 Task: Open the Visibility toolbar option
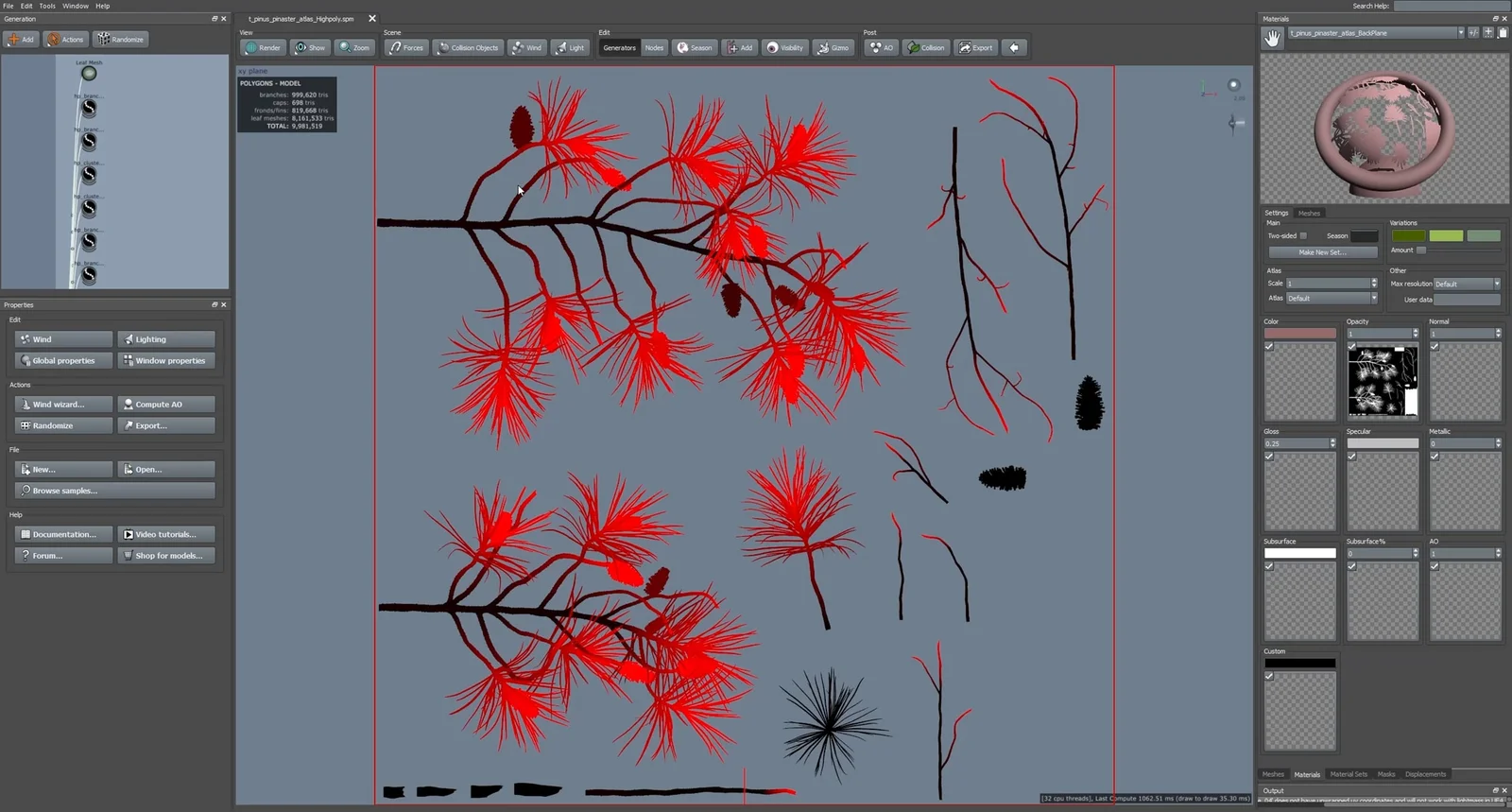pyautogui.click(x=784, y=47)
